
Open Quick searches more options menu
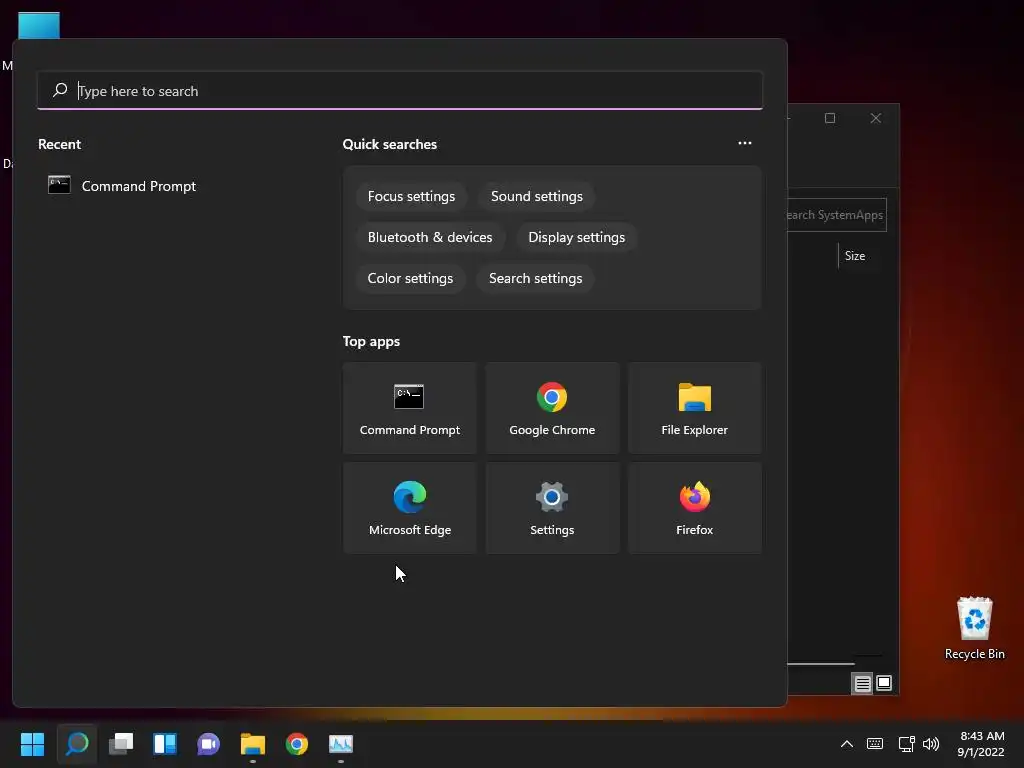tap(744, 143)
